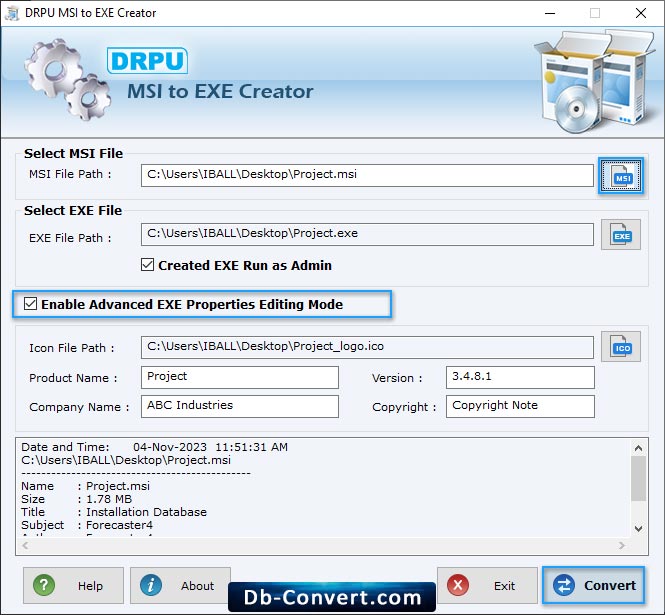Browse for MSI file with MSI icon button
This screenshot has height=615, width=665.
(x=620, y=176)
